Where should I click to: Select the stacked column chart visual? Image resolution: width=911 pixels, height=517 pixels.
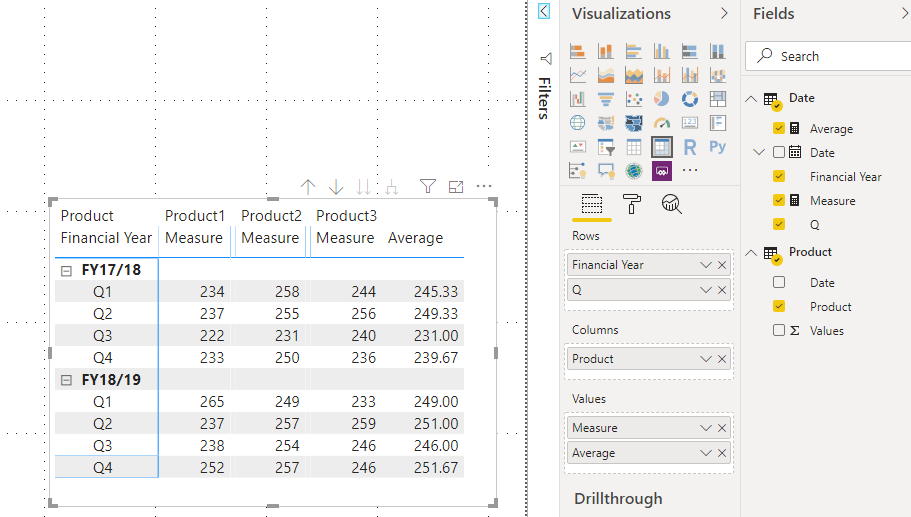point(605,51)
